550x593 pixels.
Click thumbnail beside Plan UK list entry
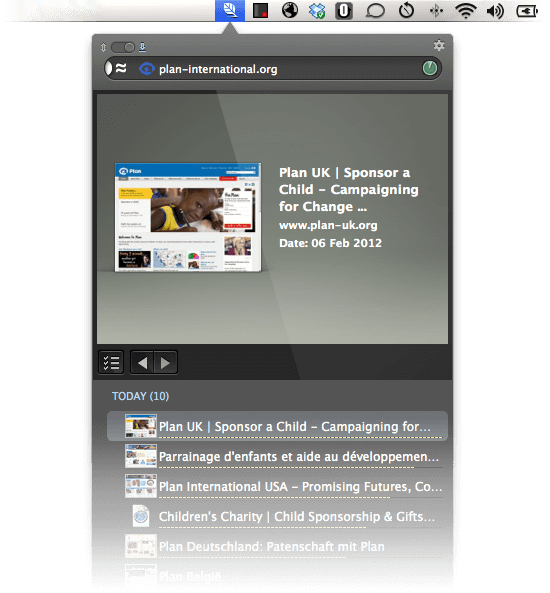pos(140,426)
